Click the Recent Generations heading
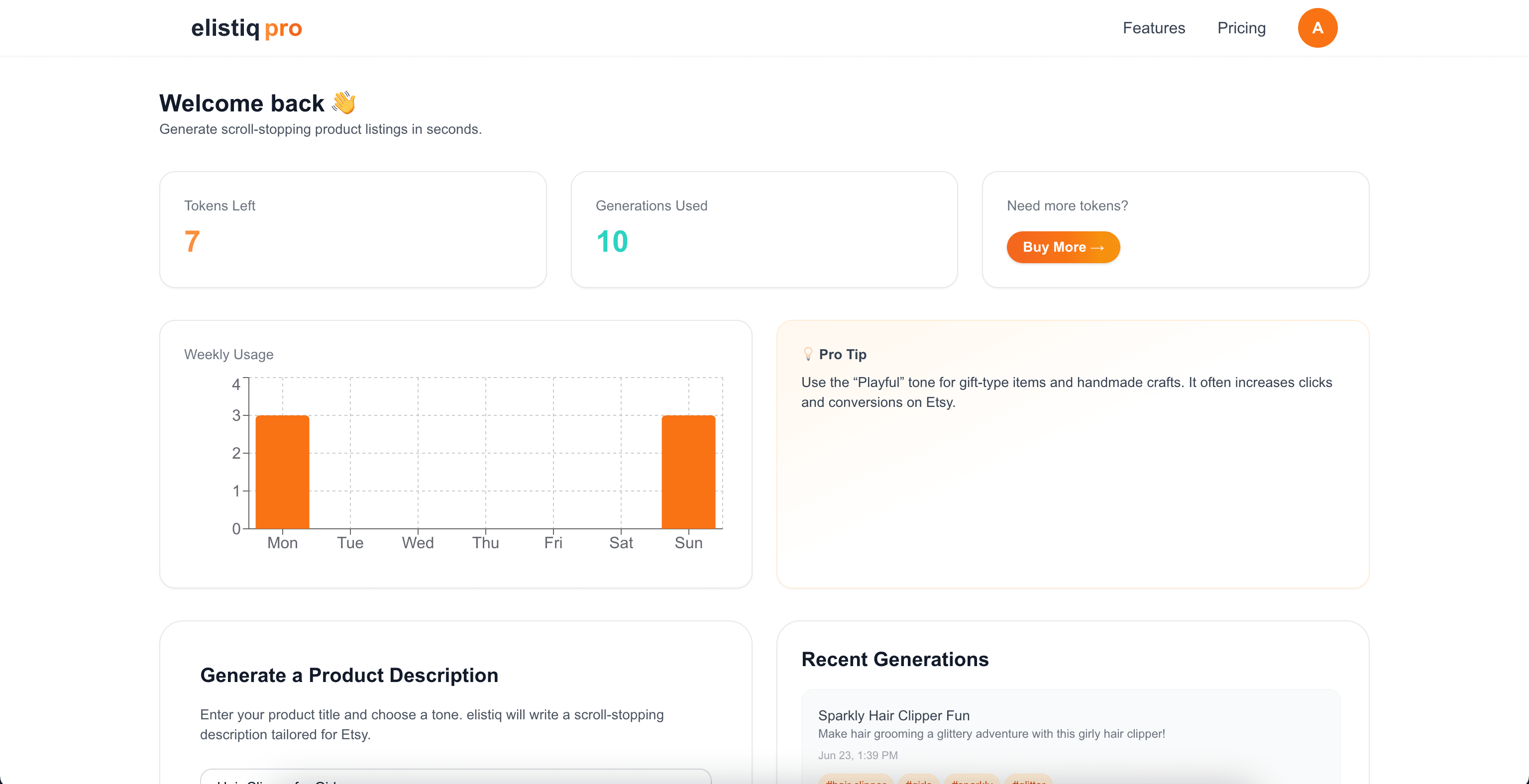This screenshot has height=784, width=1529. pyautogui.click(x=894, y=659)
